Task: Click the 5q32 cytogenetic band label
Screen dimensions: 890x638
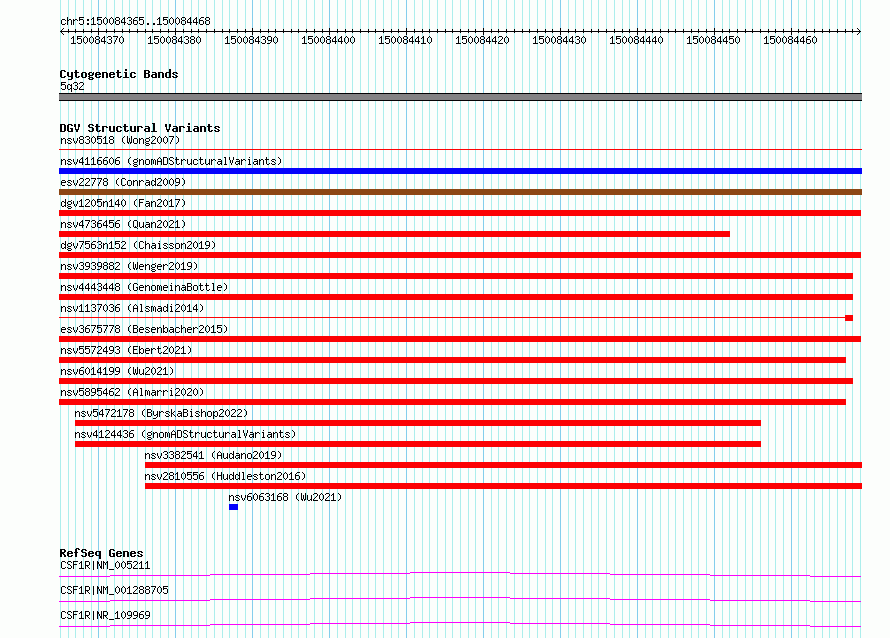Action: [72, 86]
